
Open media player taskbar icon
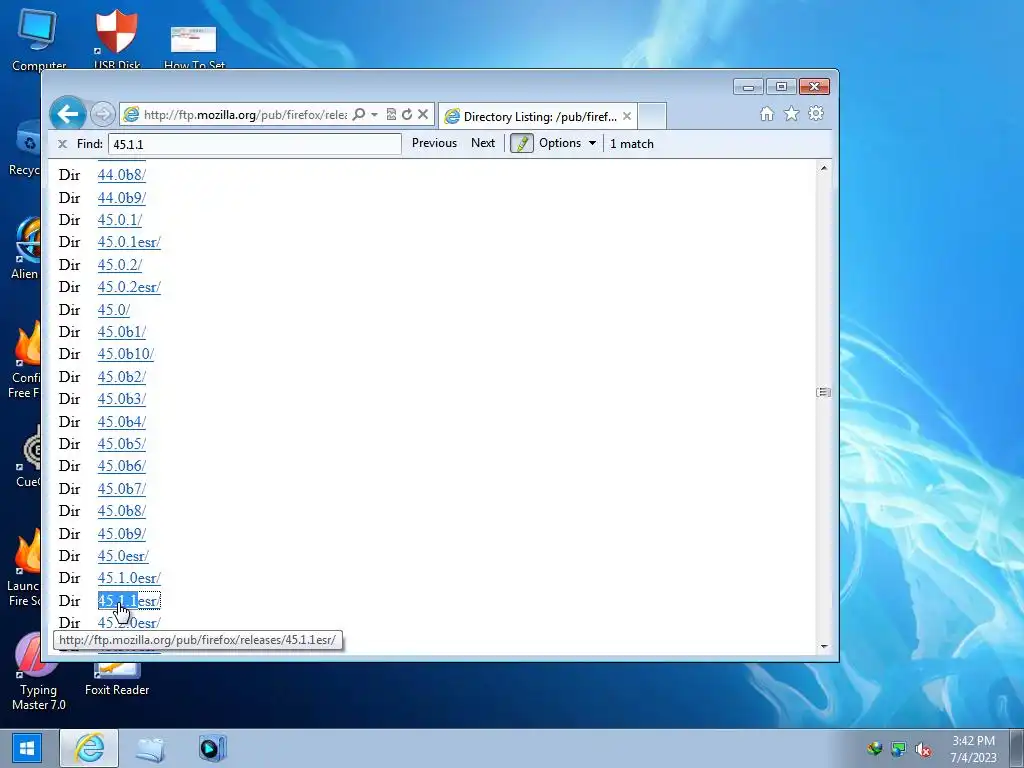[x=212, y=748]
